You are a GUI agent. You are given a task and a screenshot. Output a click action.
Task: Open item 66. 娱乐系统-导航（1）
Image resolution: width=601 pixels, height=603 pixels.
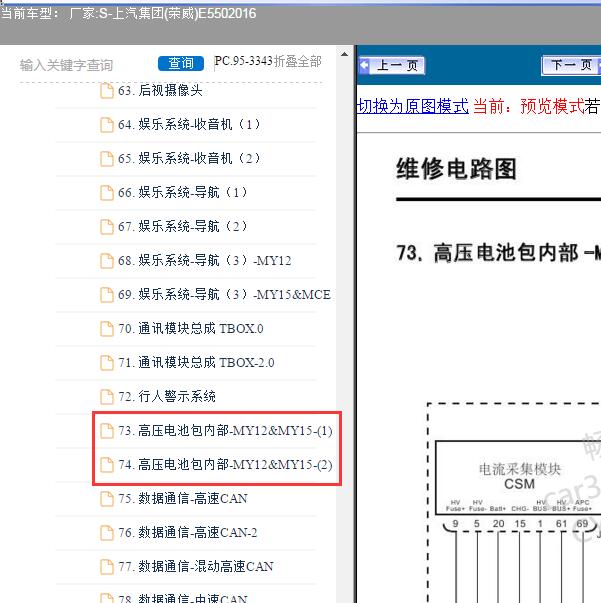click(183, 192)
